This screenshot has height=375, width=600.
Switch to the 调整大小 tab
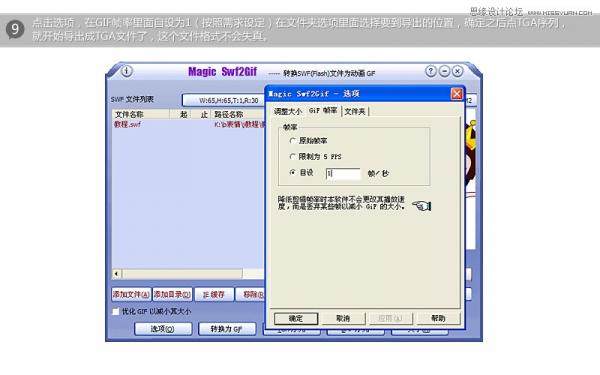pos(287,111)
